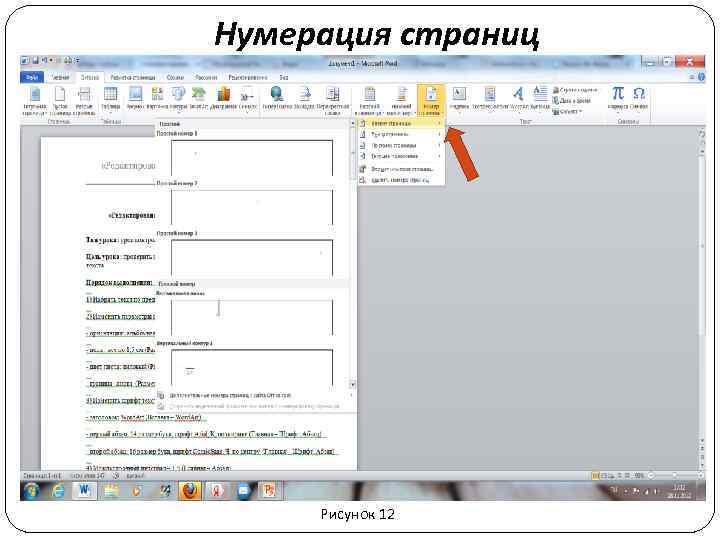The image size is (720, 540).
Task: Click the zoom out minus button
Action: tap(652, 476)
